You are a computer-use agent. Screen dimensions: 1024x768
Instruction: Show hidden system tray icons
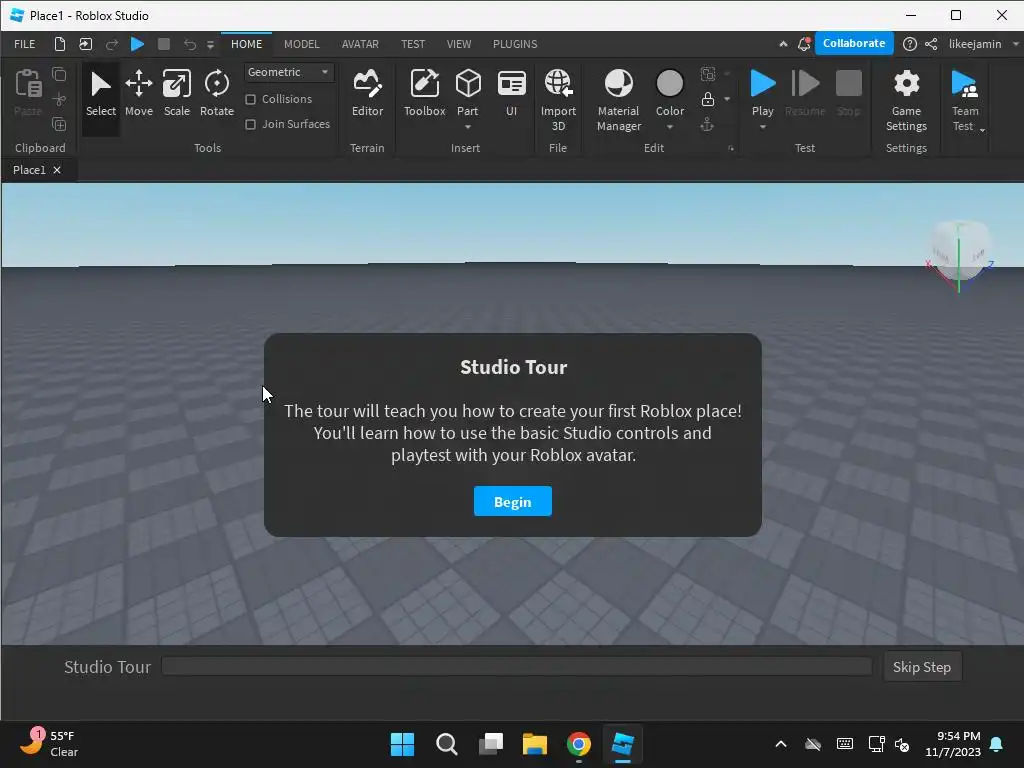tap(780, 744)
